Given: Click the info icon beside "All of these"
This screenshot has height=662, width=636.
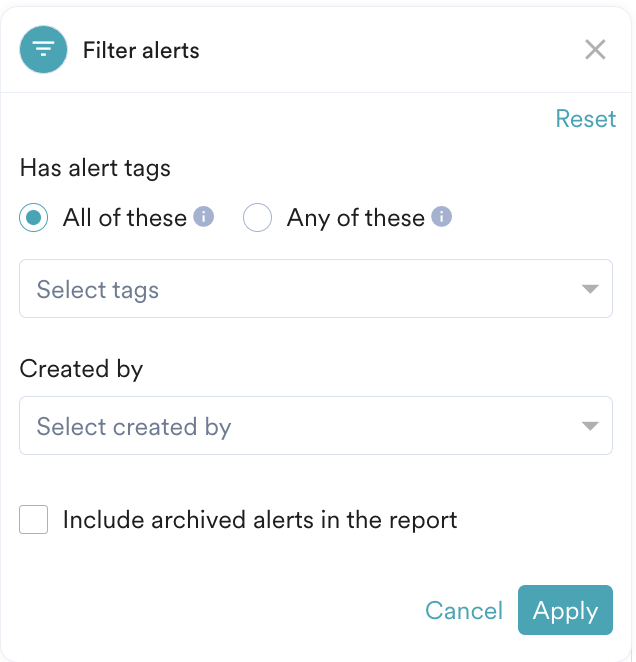Looking at the screenshot, I should [204, 217].
